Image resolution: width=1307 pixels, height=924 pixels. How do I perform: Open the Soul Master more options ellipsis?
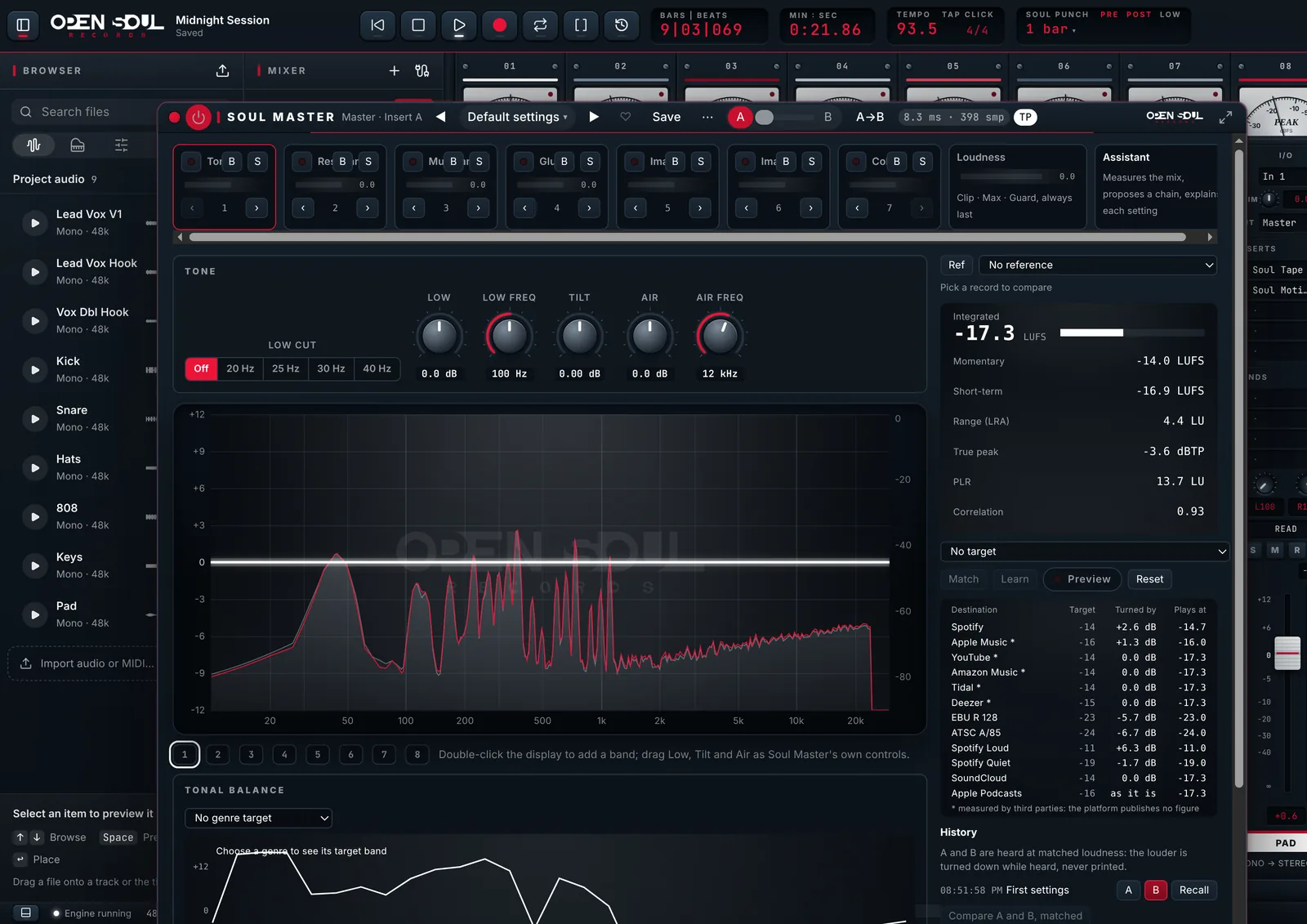coord(707,117)
